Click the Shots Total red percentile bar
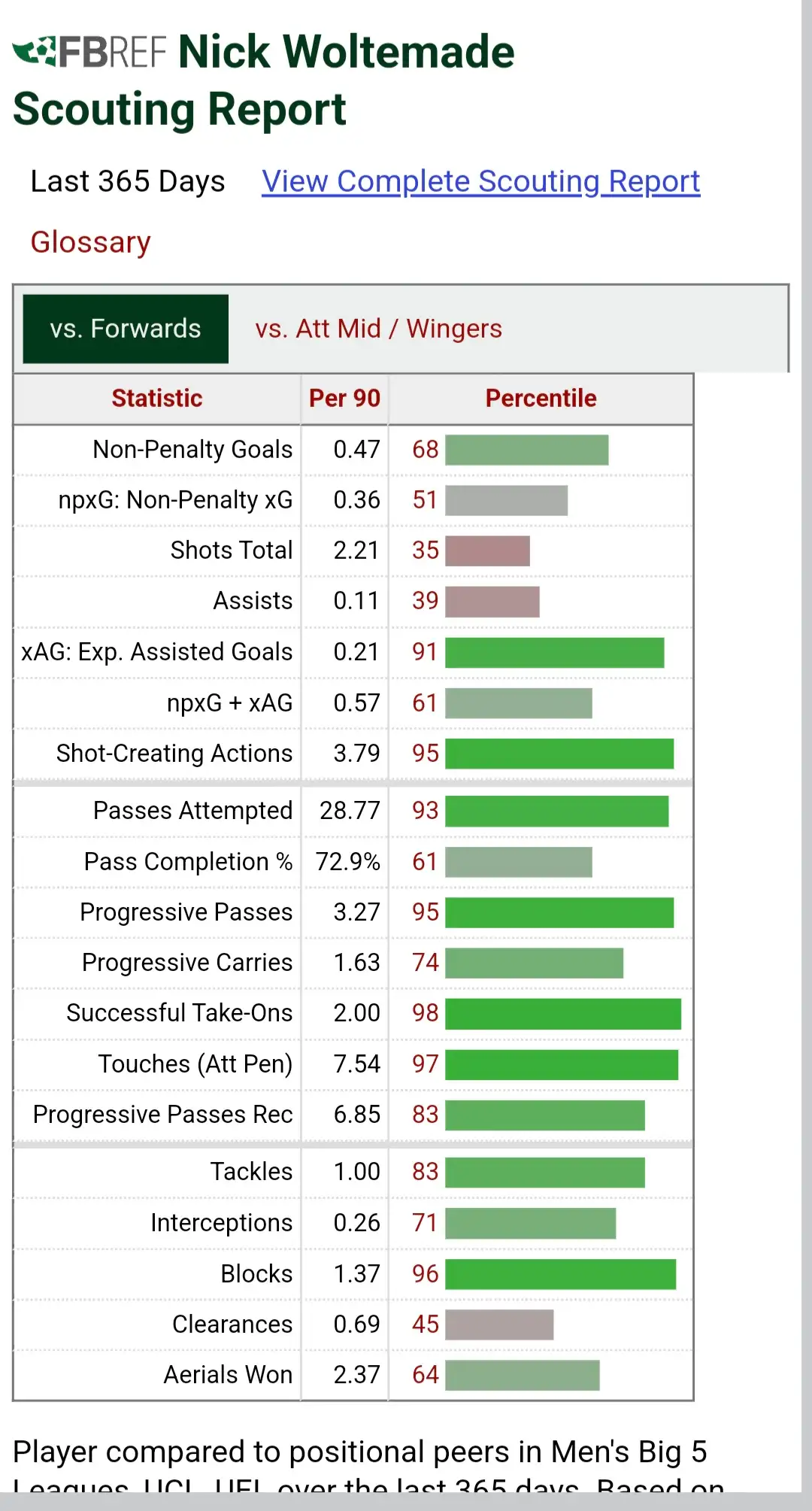 pos(487,551)
